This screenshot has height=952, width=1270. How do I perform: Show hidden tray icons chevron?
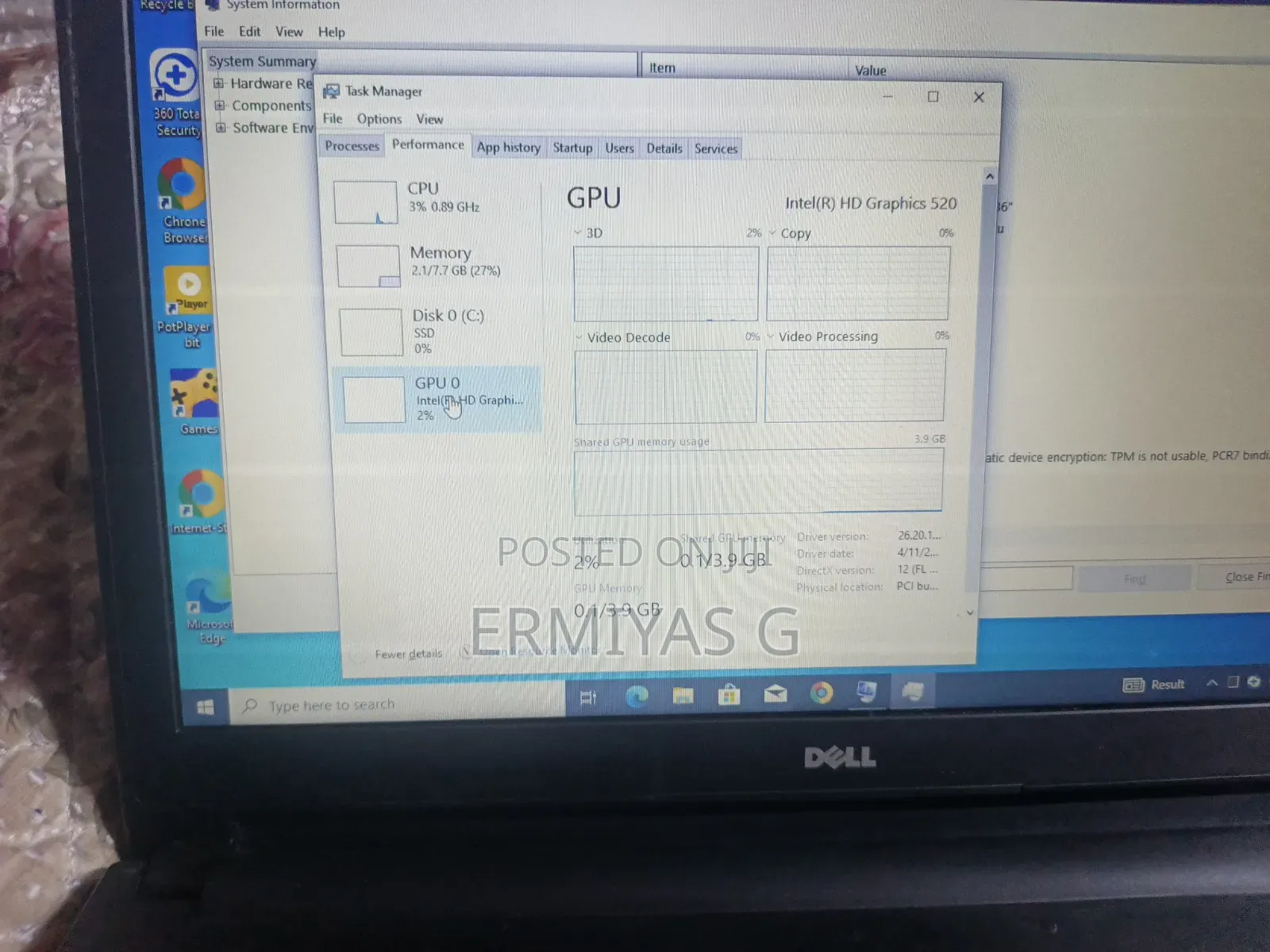click(x=1212, y=682)
